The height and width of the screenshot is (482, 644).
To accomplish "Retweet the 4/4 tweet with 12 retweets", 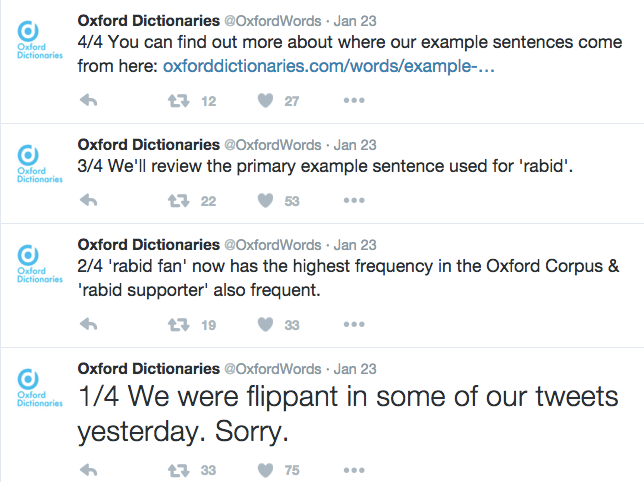I will [179, 101].
